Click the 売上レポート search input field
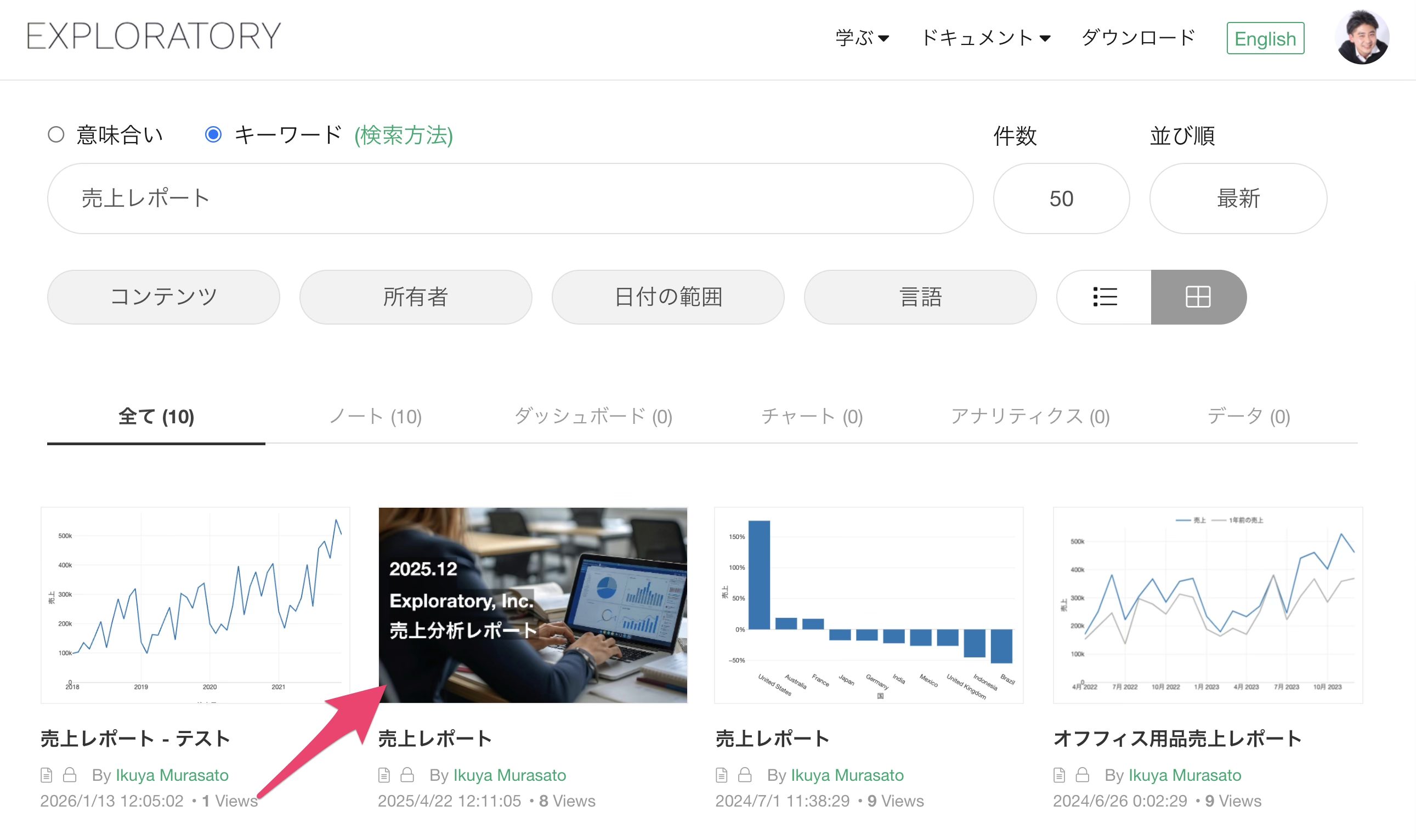The image size is (1416, 840). [x=509, y=198]
